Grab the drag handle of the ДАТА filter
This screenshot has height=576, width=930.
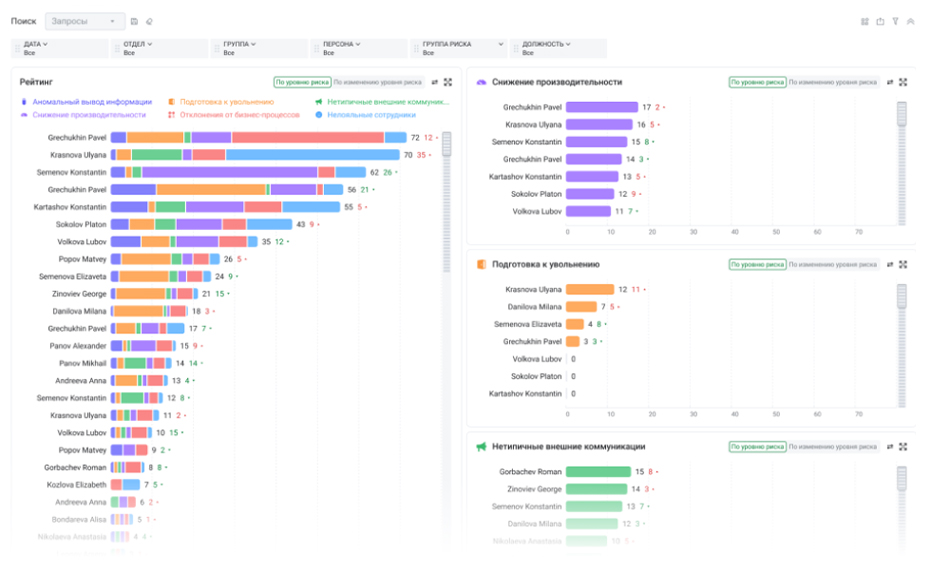(x=17, y=49)
